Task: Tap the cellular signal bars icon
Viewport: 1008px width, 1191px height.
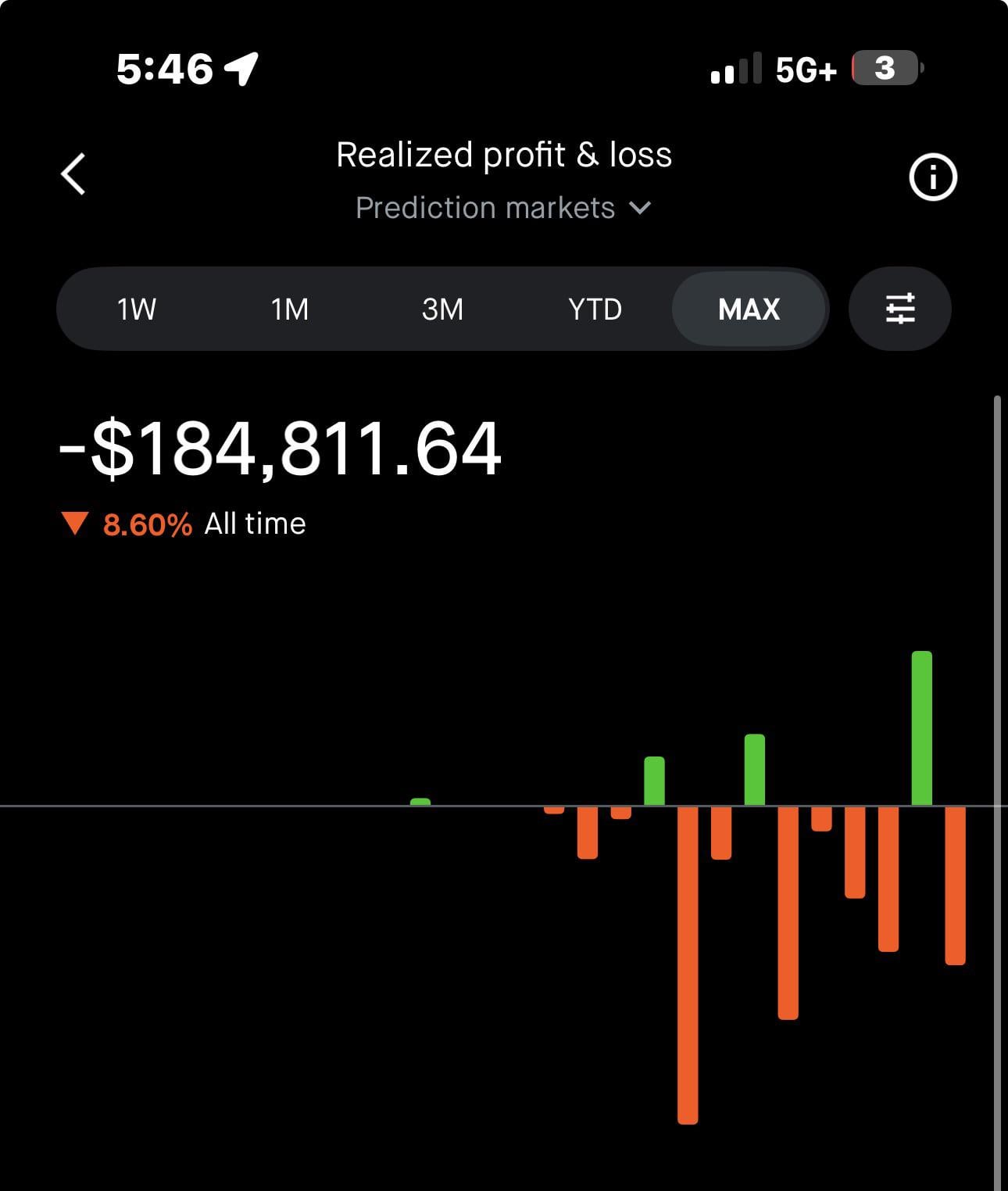Action: 735,69
